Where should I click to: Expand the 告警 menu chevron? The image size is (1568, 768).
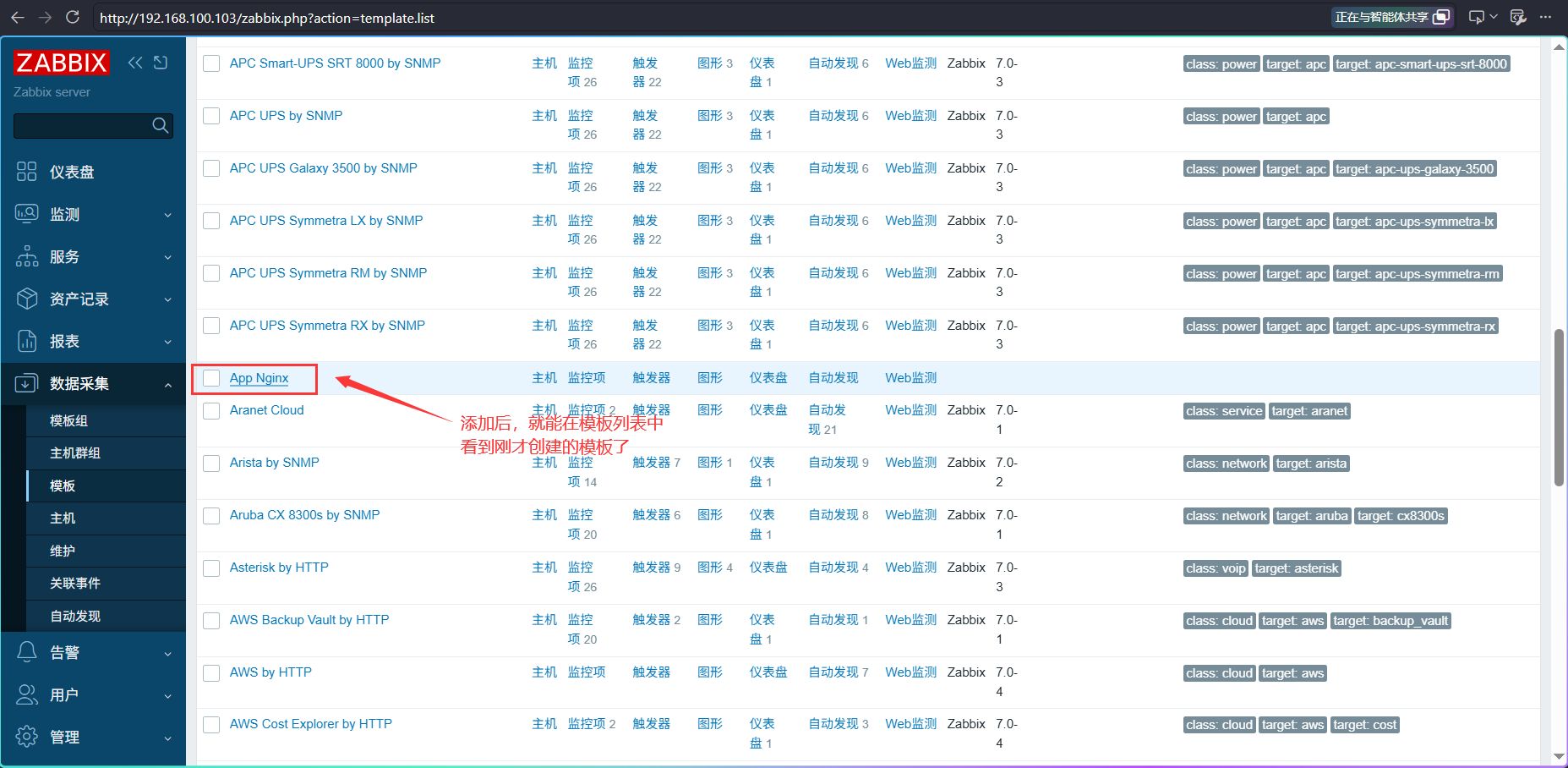click(x=167, y=653)
